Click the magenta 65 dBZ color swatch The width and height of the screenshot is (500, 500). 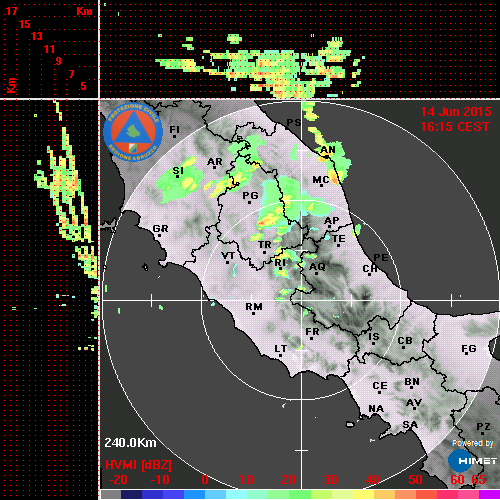tap(489, 494)
